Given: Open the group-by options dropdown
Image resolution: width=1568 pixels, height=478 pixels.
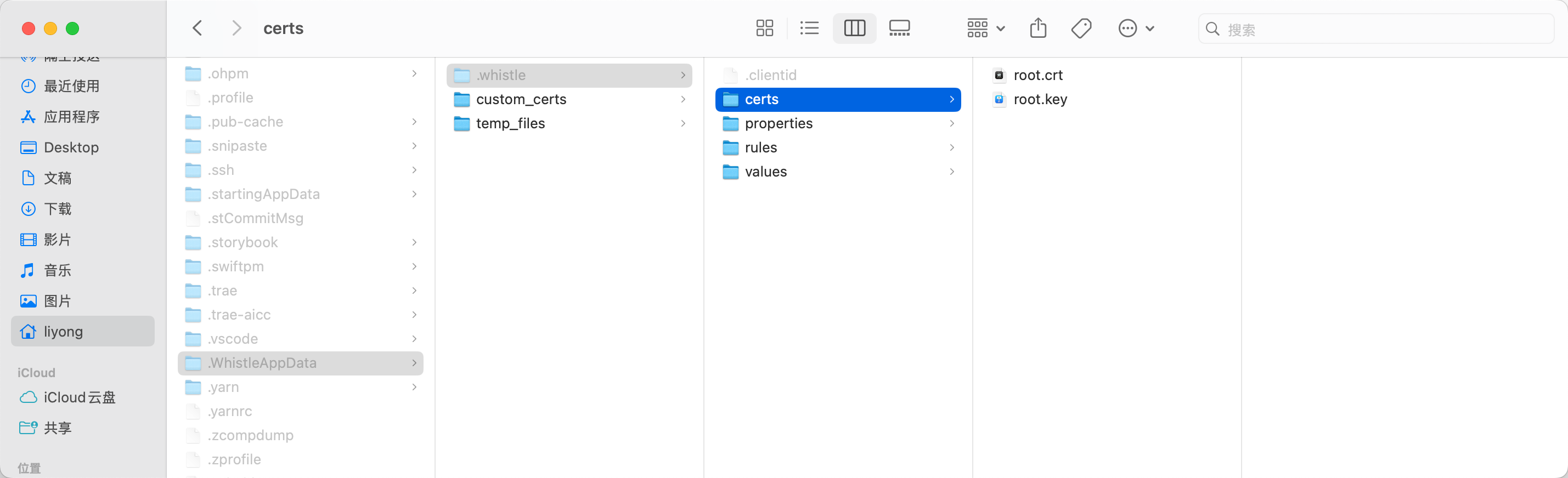Looking at the screenshot, I should [x=986, y=29].
